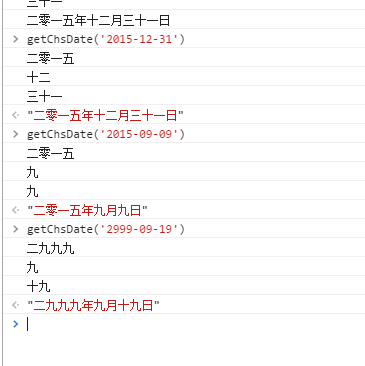Select the getChsDate('2015-09-09') command text
Image resolution: width=365 pixels, height=366 pixels.
coord(106,134)
